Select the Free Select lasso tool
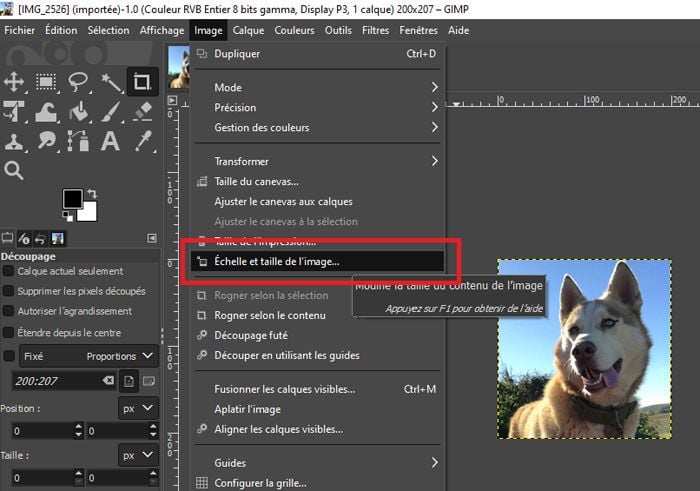The height and width of the screenshot is (491, 700). (78, 82)
